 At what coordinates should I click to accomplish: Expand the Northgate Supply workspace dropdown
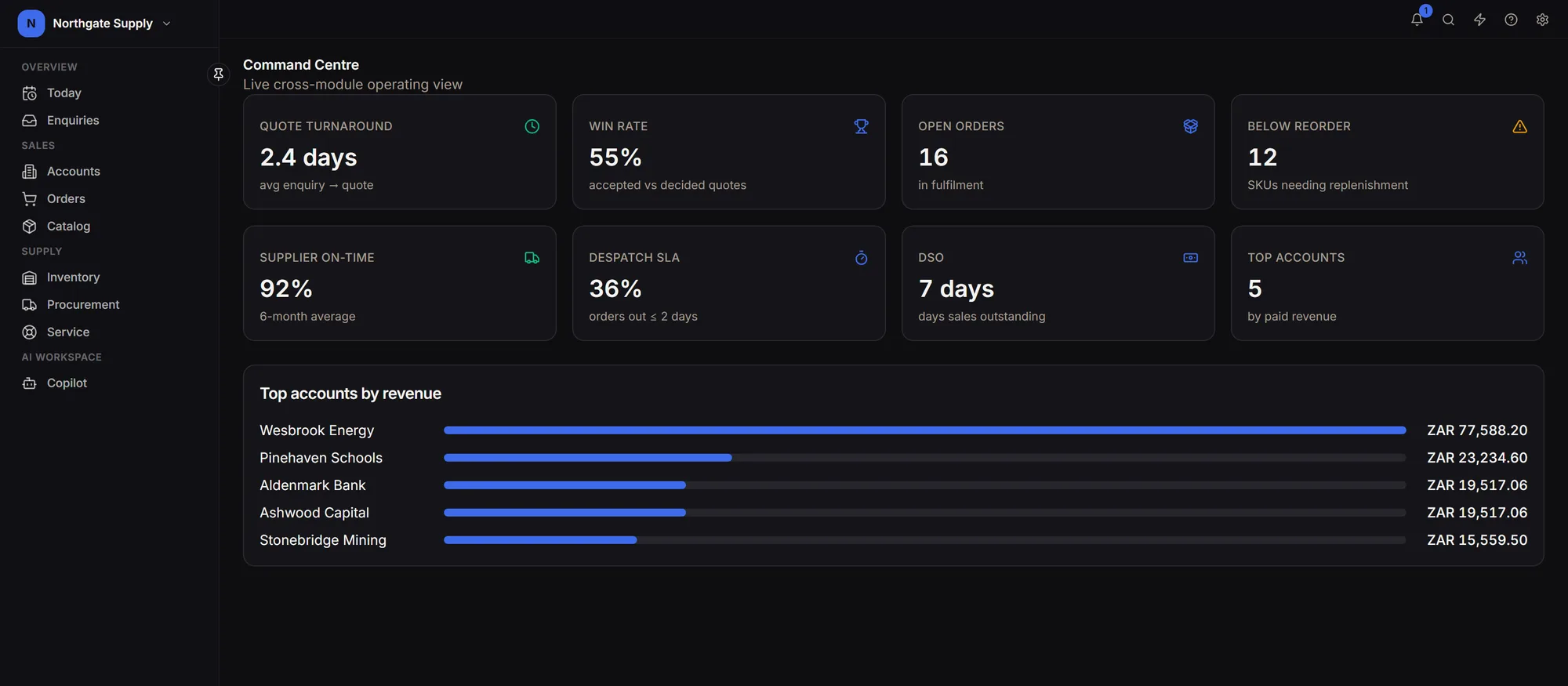click(166, 24)
